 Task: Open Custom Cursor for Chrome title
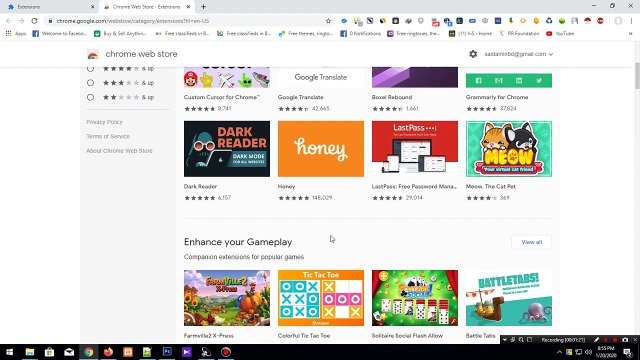(222, 97)
